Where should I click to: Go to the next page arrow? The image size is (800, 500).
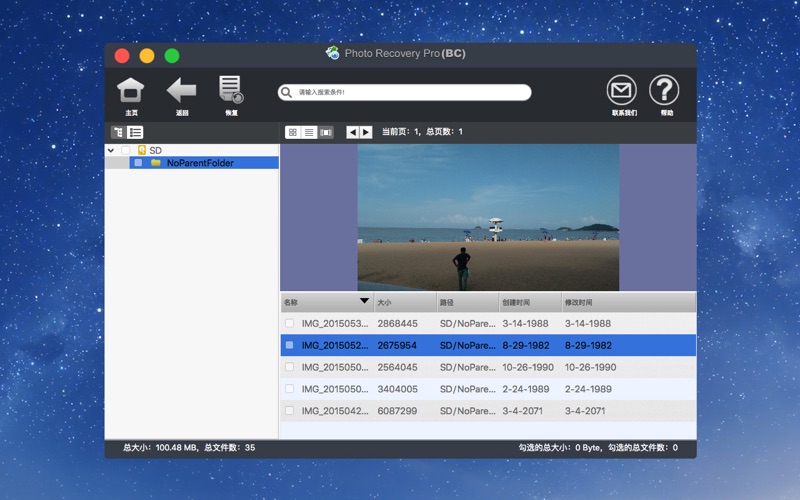[x=366, y=132]
